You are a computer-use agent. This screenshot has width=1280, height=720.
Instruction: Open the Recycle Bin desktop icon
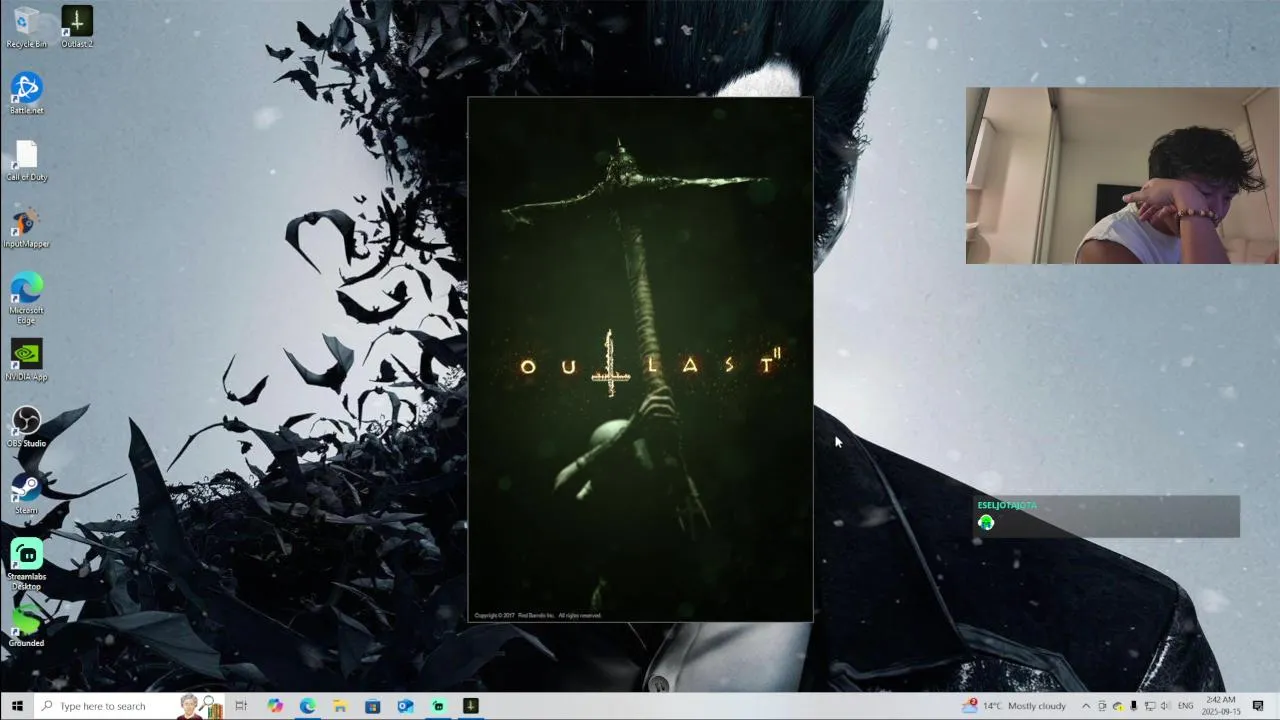[x=26, y=27]
